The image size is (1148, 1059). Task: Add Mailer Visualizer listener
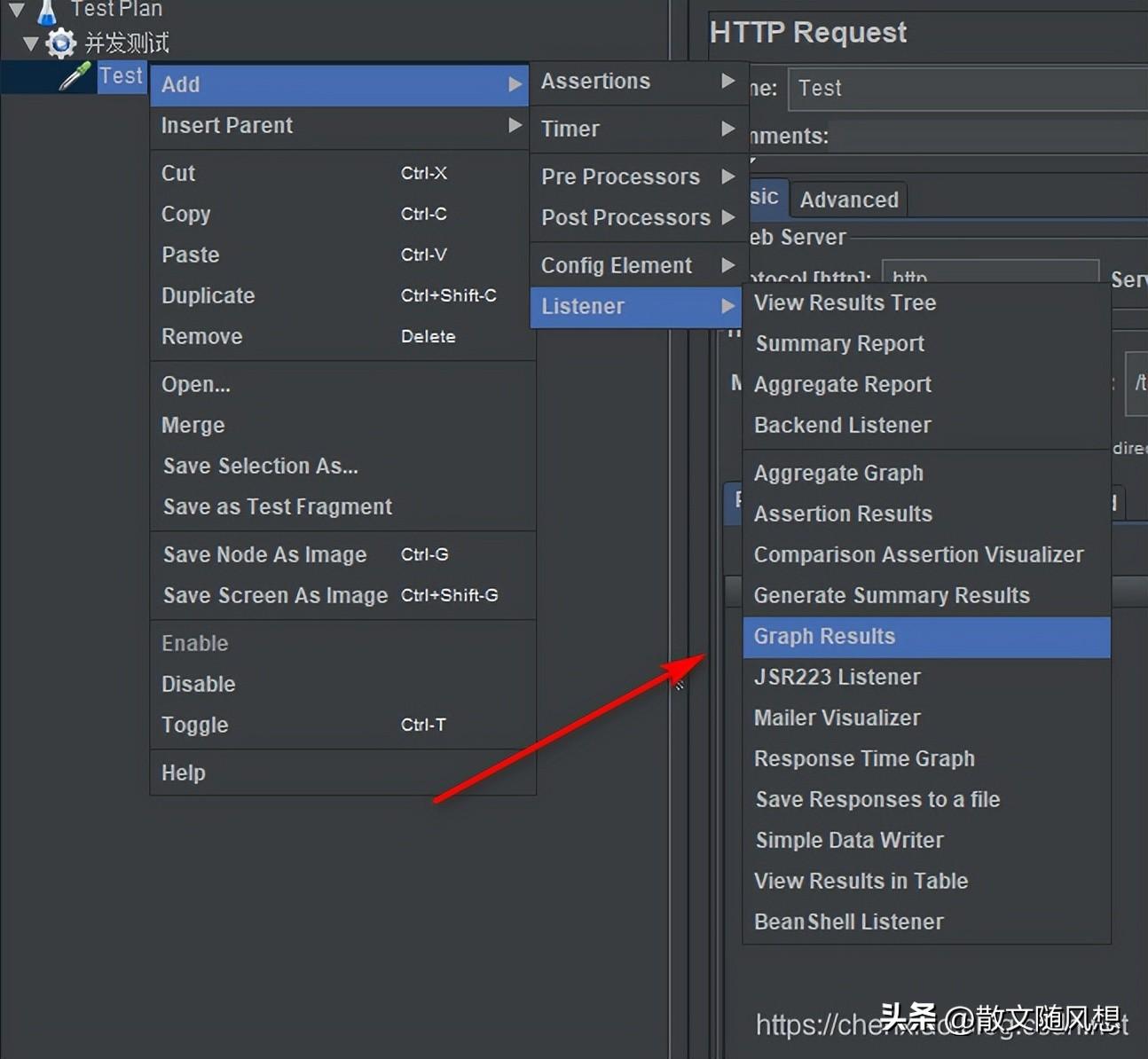click(926, 718)
